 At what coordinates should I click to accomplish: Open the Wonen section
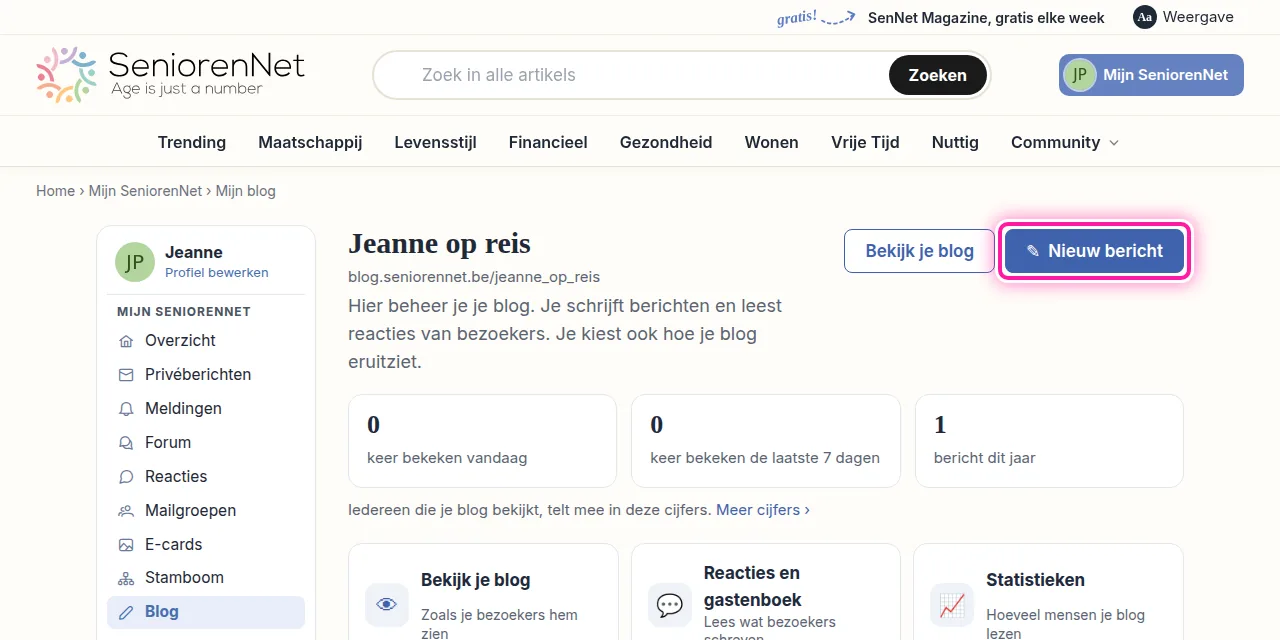tap(772, 142)
